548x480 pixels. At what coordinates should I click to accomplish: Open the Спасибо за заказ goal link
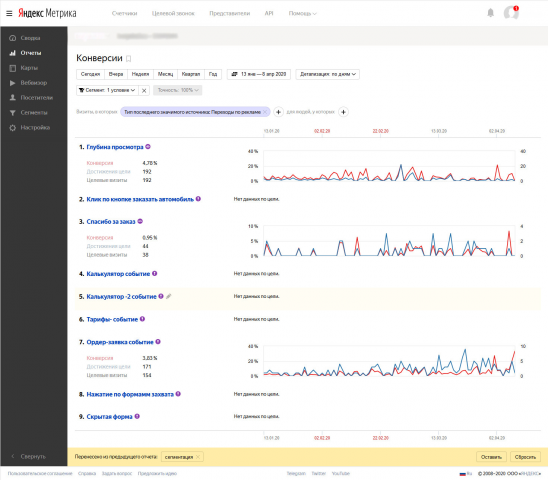[x=111, y=222]
